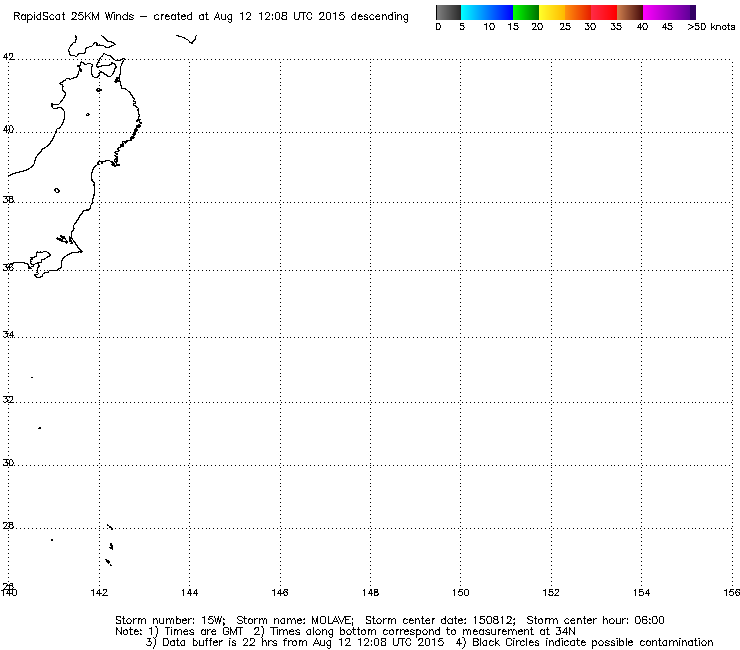The height and width of the screenshot is (650, 740).
Task: Click longitude label 152
Action: (551, 592)
